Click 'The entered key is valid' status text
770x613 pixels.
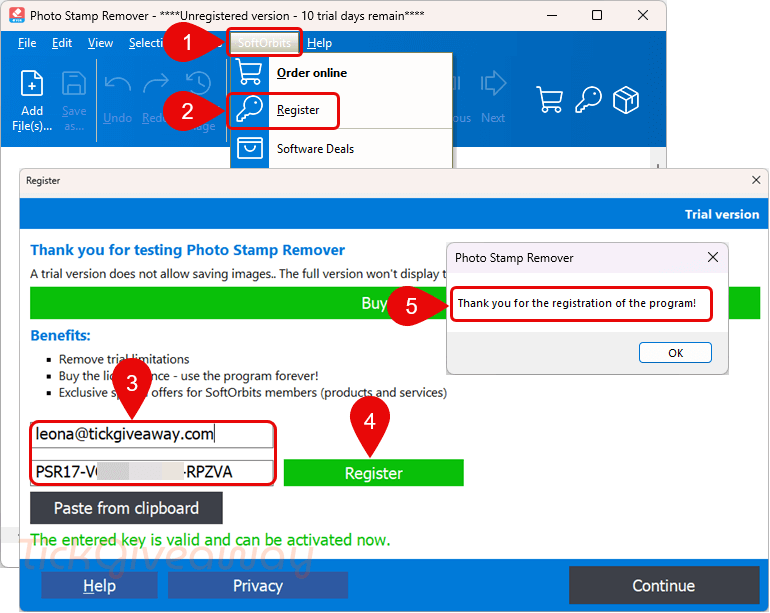tap(210, 540)
